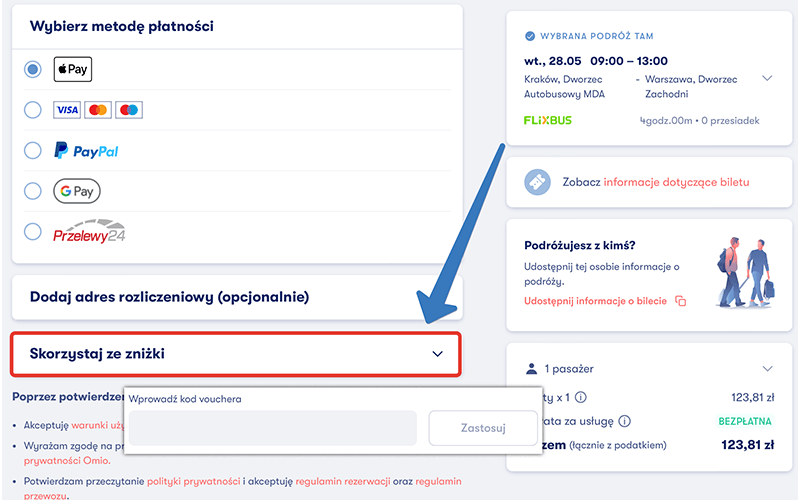Select the Apple Pay radio button
This screenshot has height=500, width=800.
(x=33, y=69)
